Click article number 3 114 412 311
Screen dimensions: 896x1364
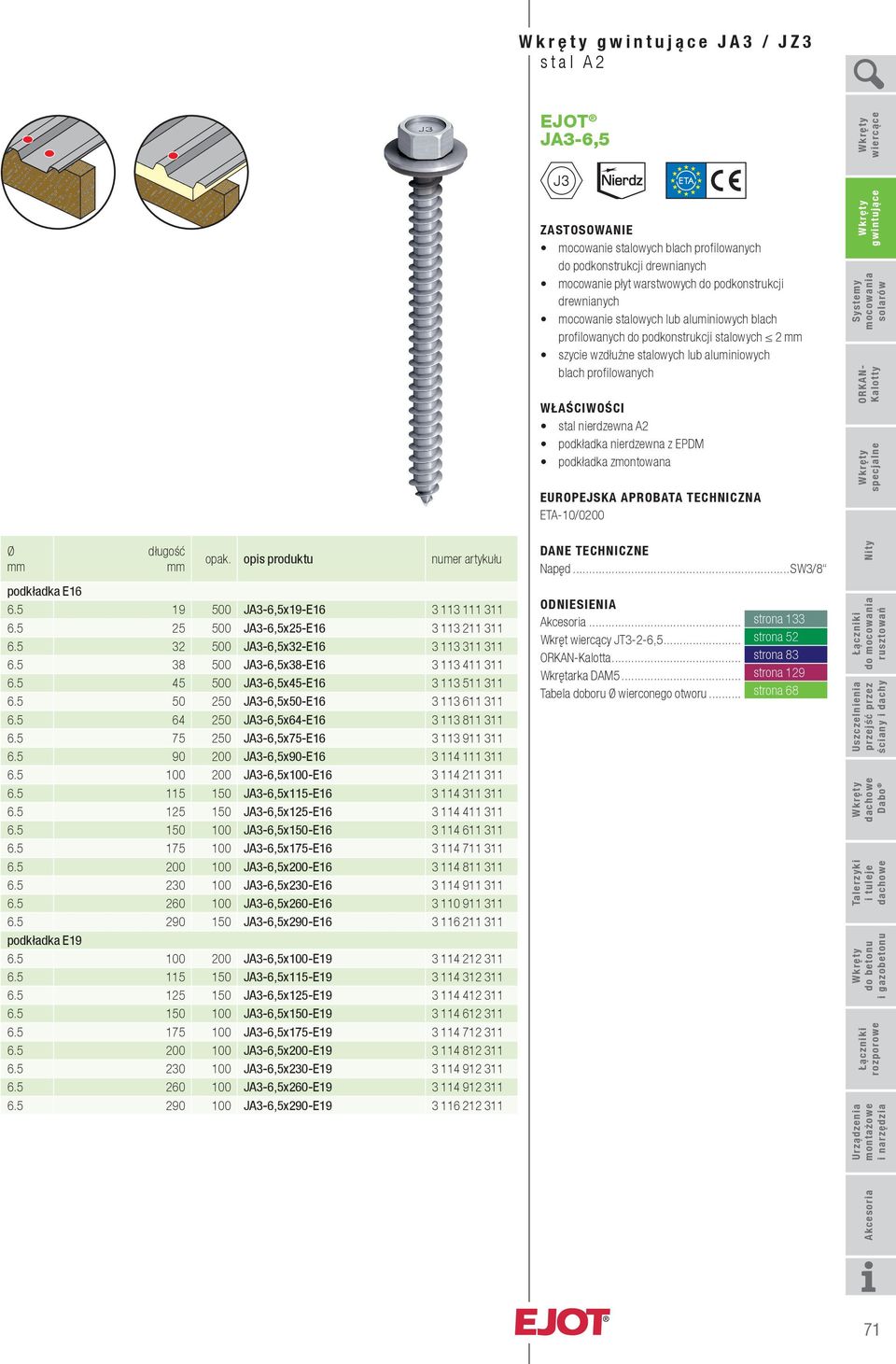[467, 995]
